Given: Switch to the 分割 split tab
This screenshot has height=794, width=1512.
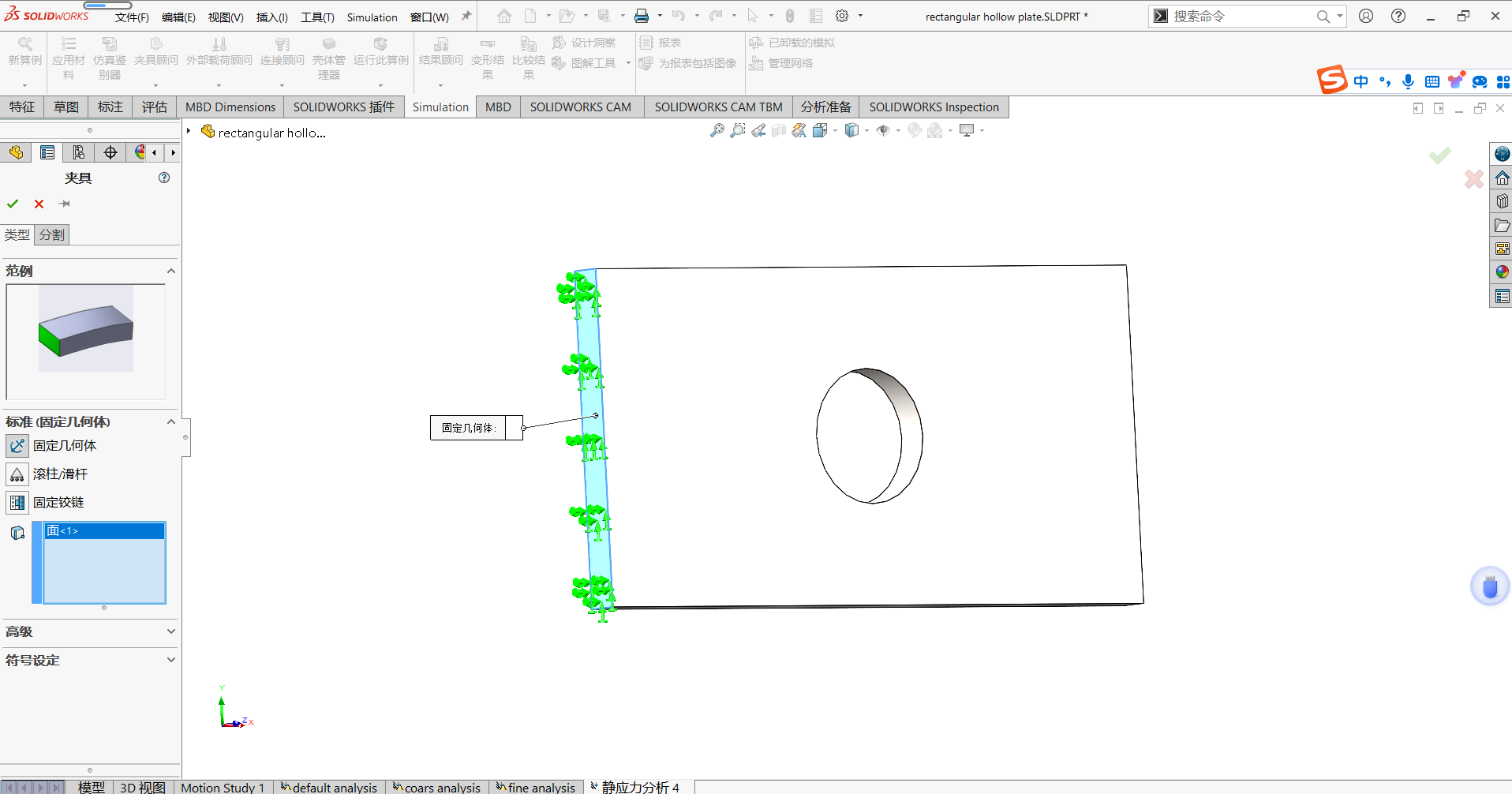Looking at the screenshot, I should pyautogui.click(x=52, y=234).
